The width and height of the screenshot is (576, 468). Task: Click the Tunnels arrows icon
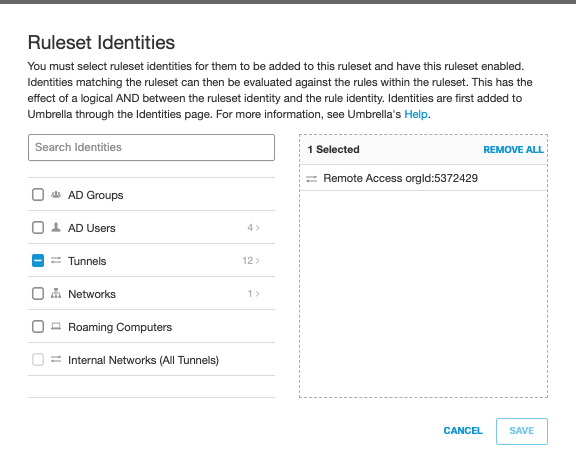(x=56, y=260)
